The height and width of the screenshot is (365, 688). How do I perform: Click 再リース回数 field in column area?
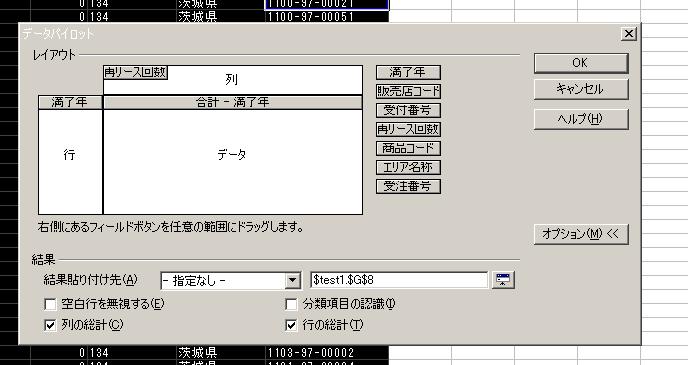[x=136, y=72]
